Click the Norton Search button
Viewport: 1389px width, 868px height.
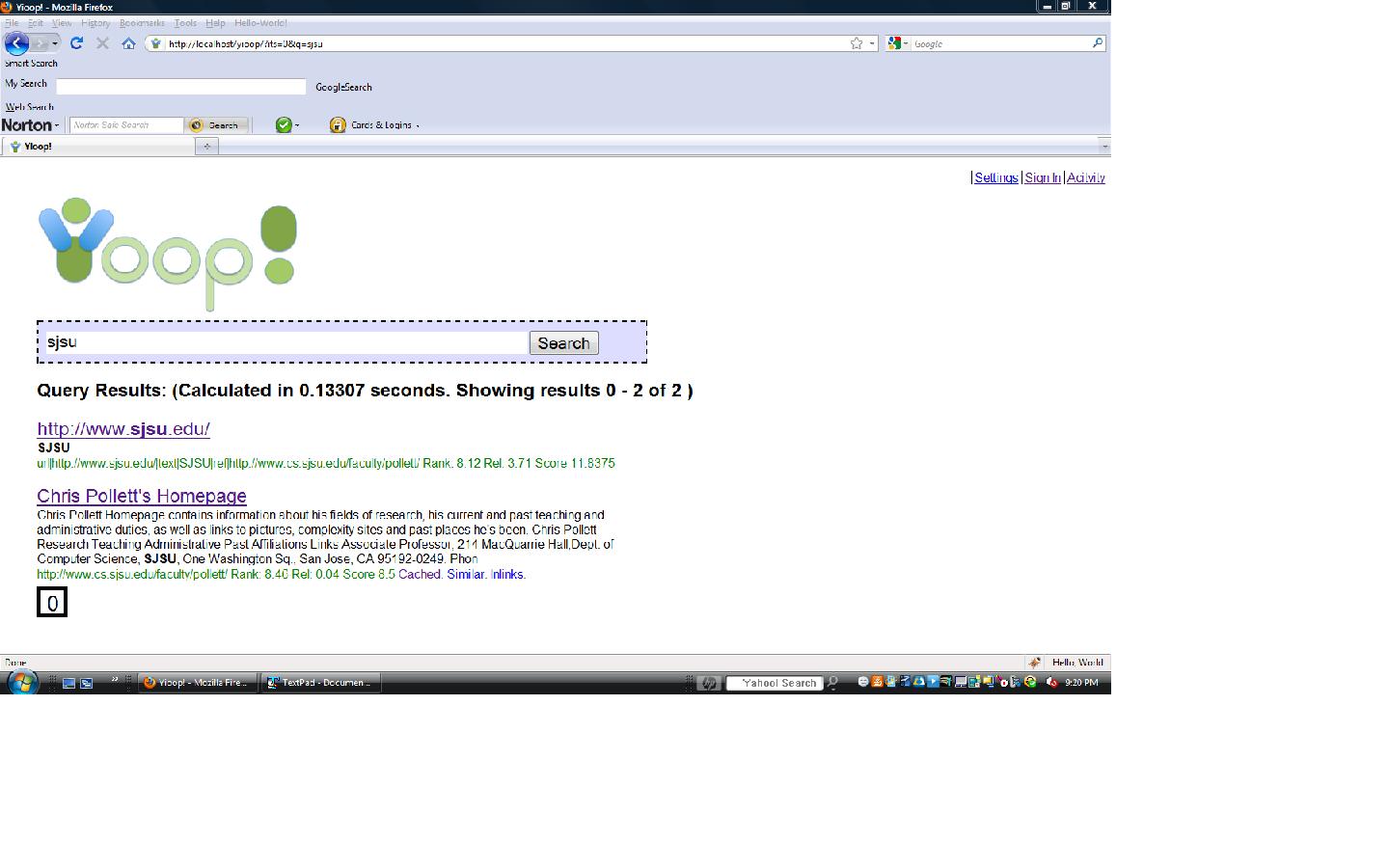217,125
